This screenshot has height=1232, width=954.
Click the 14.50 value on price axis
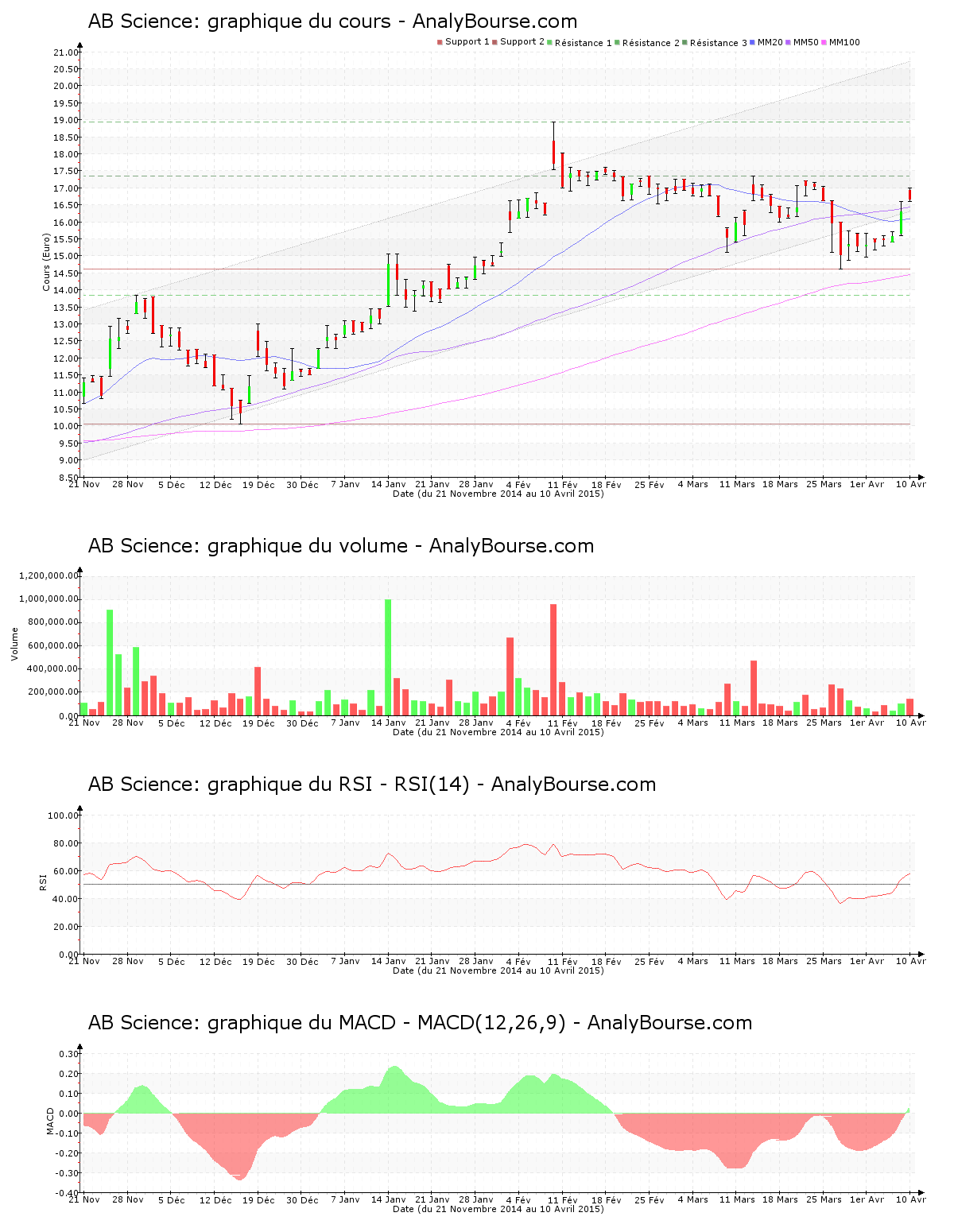(x=66, y=273)
